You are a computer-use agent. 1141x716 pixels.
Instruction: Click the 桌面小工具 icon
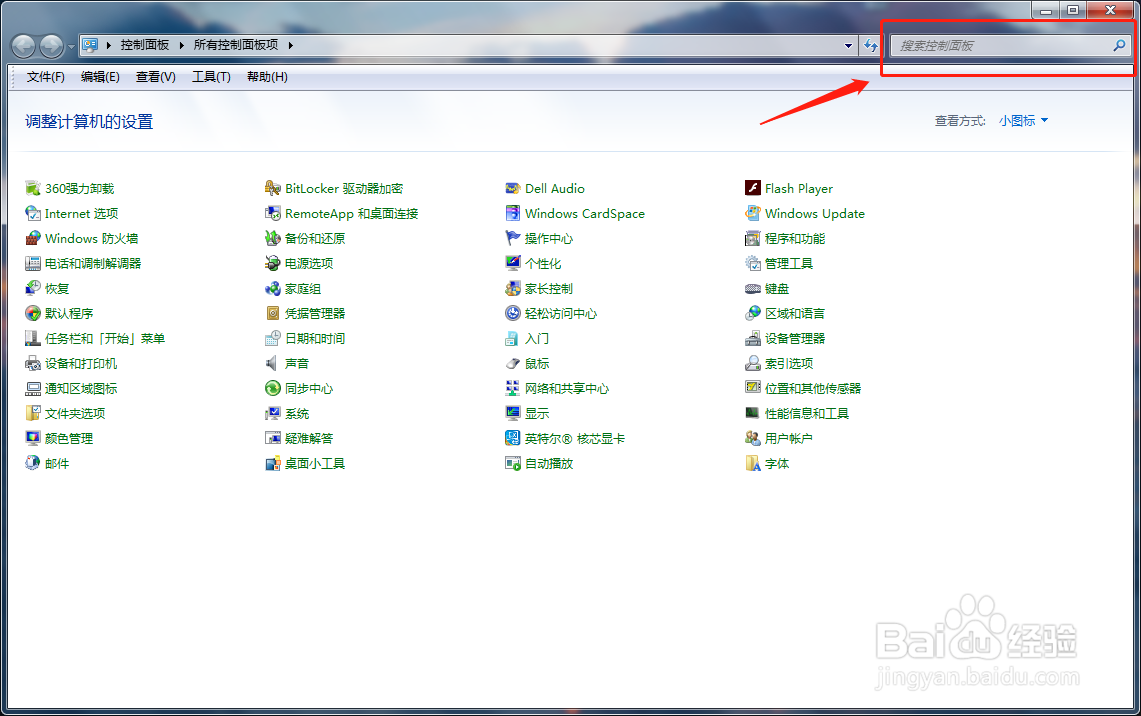click(x=273, y=464)
